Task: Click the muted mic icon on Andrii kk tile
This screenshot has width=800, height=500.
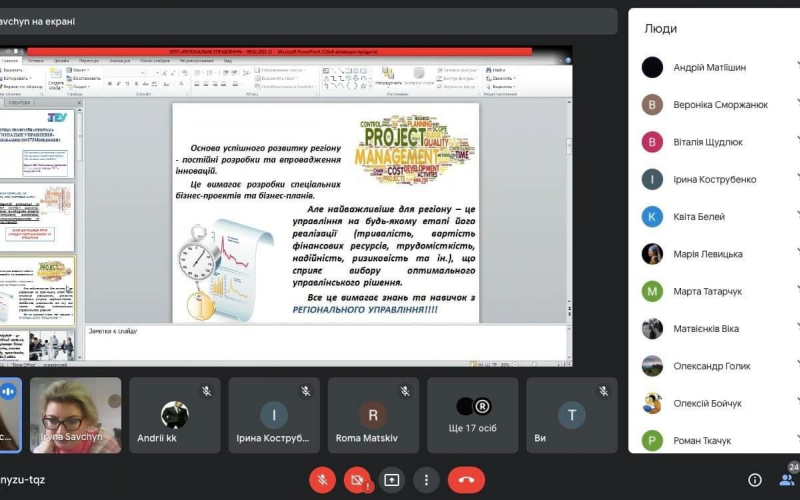Action: click(x=206, y=391)
